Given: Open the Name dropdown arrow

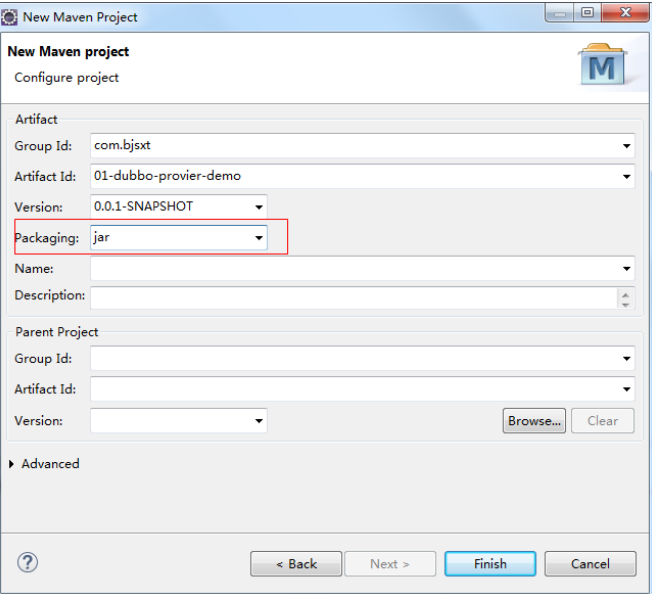Looking at the screenshot, I should [x=626, y=269].
